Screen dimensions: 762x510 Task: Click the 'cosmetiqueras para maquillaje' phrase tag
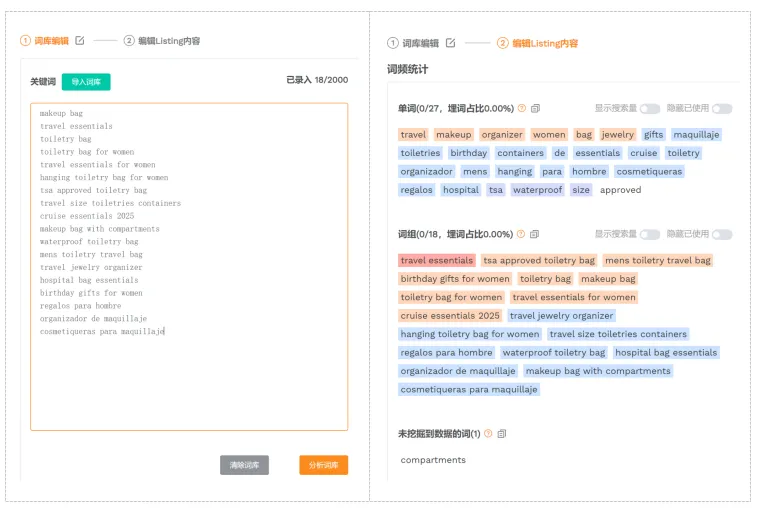click(469, 390)
